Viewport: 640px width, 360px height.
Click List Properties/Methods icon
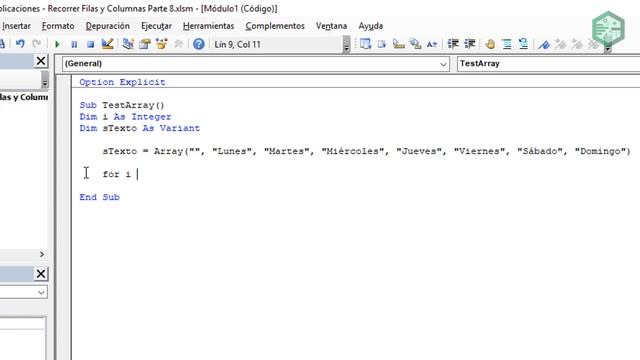point(365,44)
